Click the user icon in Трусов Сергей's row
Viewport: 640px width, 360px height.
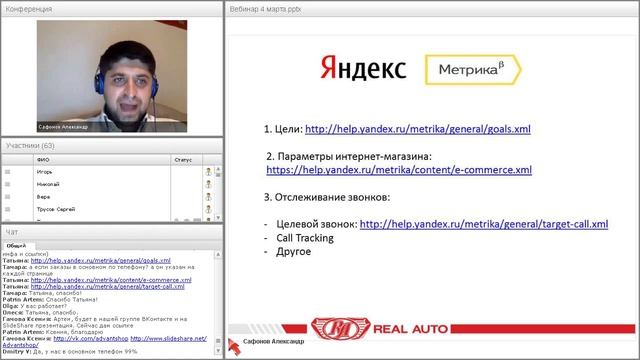point(208,209)
